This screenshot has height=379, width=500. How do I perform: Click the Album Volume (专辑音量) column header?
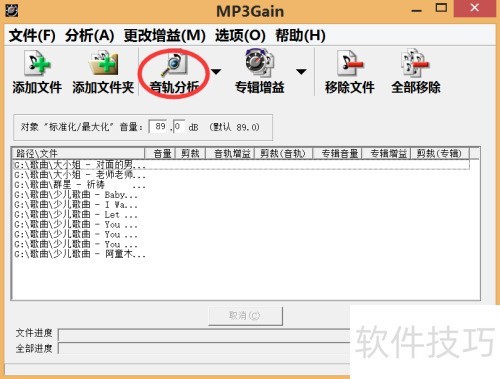[337, 153]
